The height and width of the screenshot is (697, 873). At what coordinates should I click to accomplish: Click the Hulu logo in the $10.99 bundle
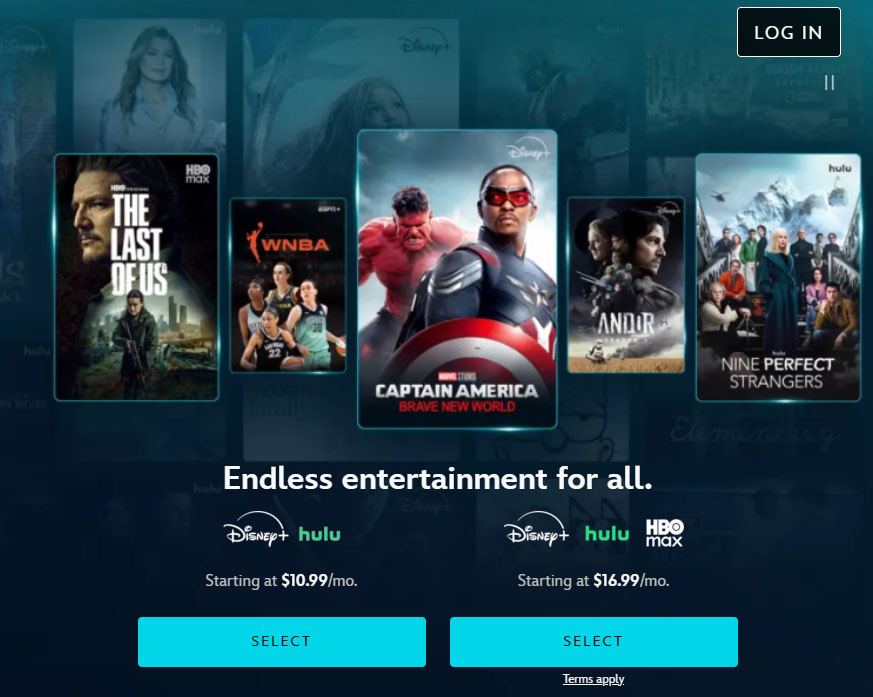[320, 534]
